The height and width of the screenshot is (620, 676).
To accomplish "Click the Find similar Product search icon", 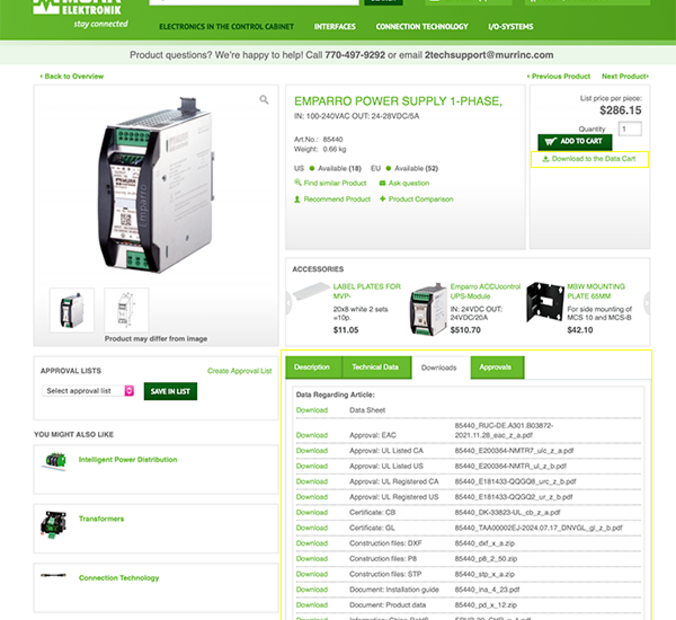I will click(x=297, y=182).
